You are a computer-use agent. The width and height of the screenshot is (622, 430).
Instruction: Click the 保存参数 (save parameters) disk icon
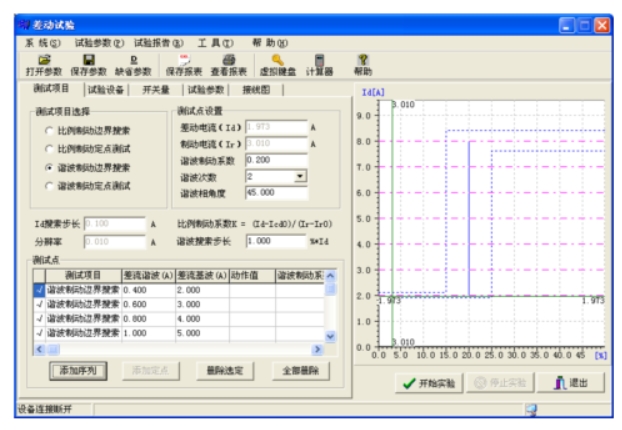(88, 61)
